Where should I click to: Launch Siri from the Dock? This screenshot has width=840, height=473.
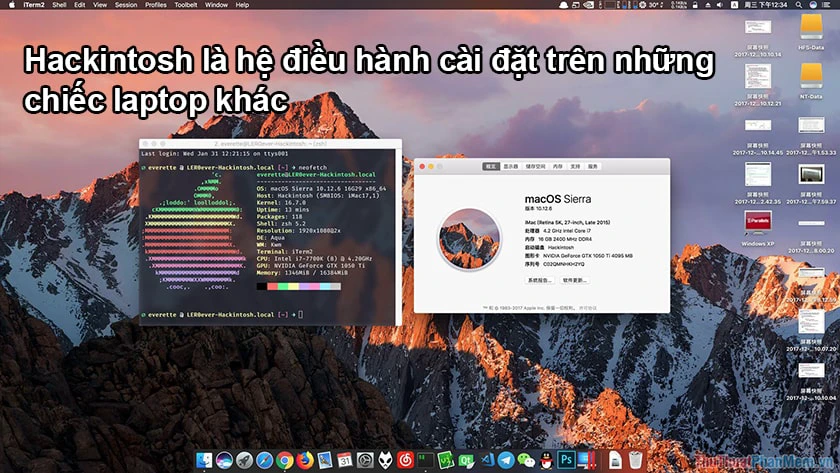coord(224,460)
